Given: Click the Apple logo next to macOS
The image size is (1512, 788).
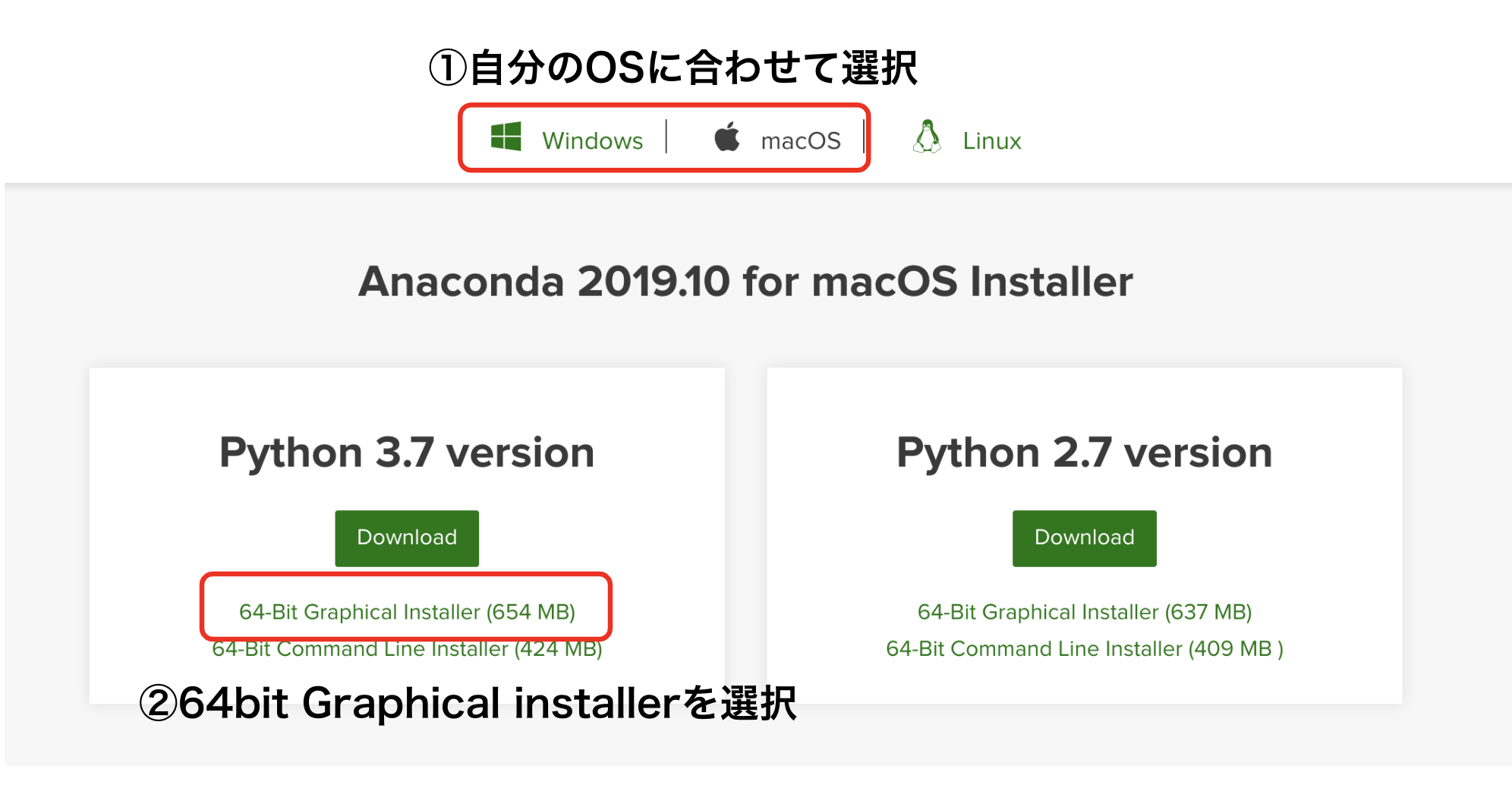Looking at the screenshot, I should (727, 137).
